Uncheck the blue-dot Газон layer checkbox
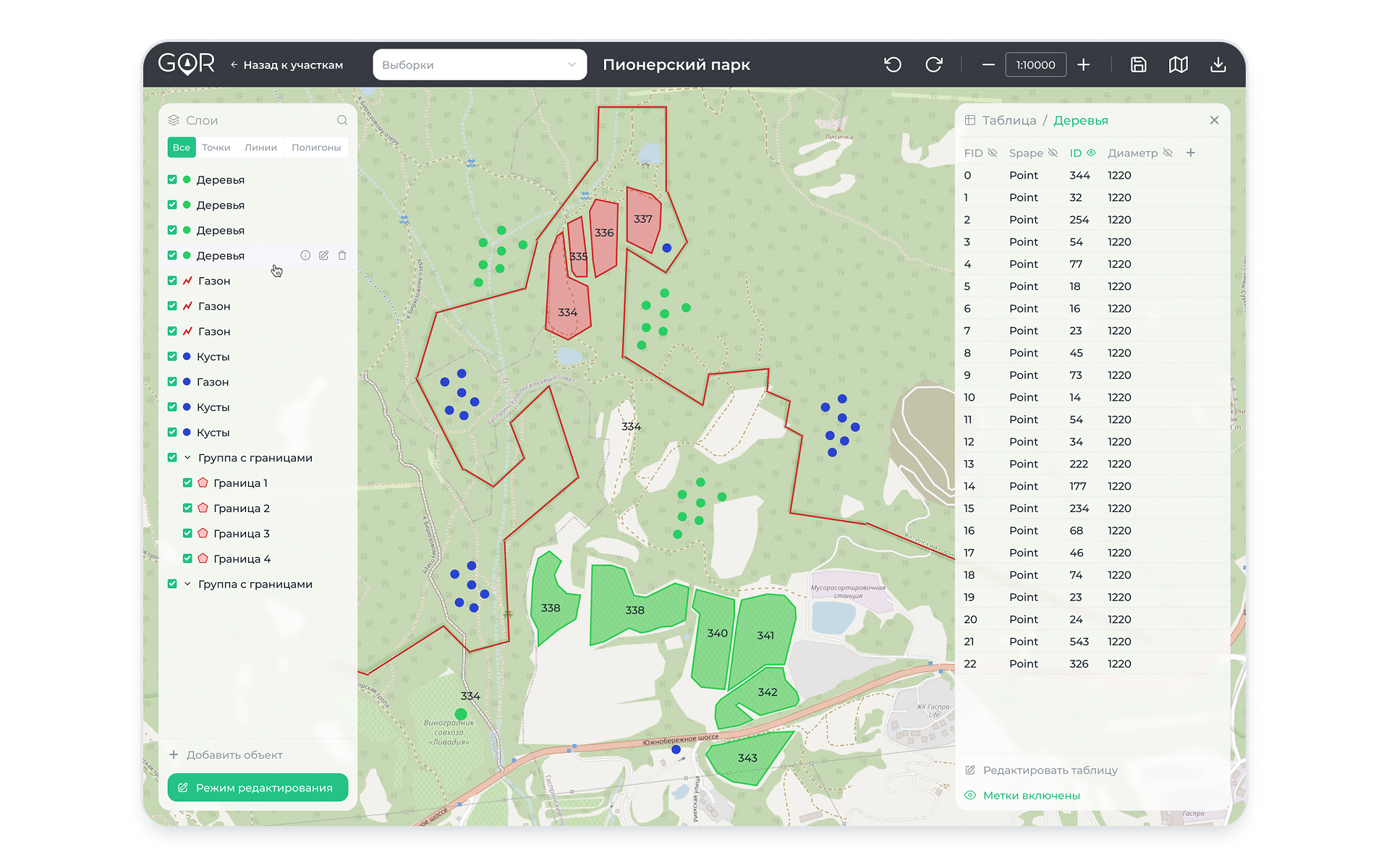The image size is (1389, 868). click(172, 382)
